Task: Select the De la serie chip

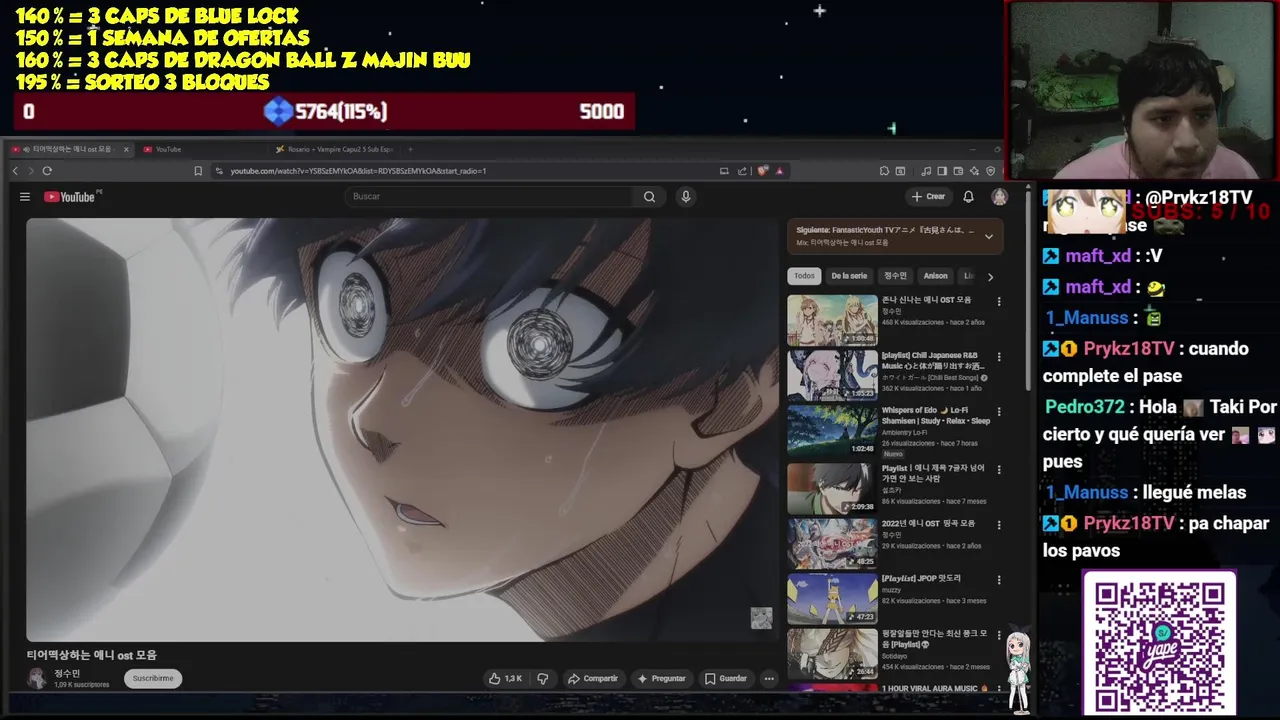Action: [849, 276]
